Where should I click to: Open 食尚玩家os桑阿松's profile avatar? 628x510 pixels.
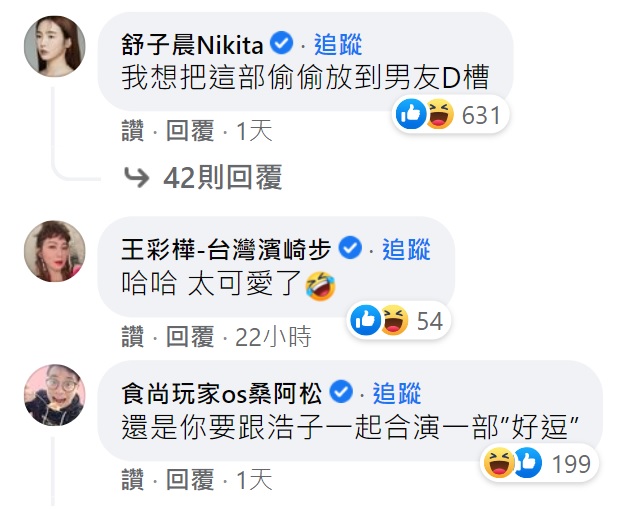click(55, 395)
